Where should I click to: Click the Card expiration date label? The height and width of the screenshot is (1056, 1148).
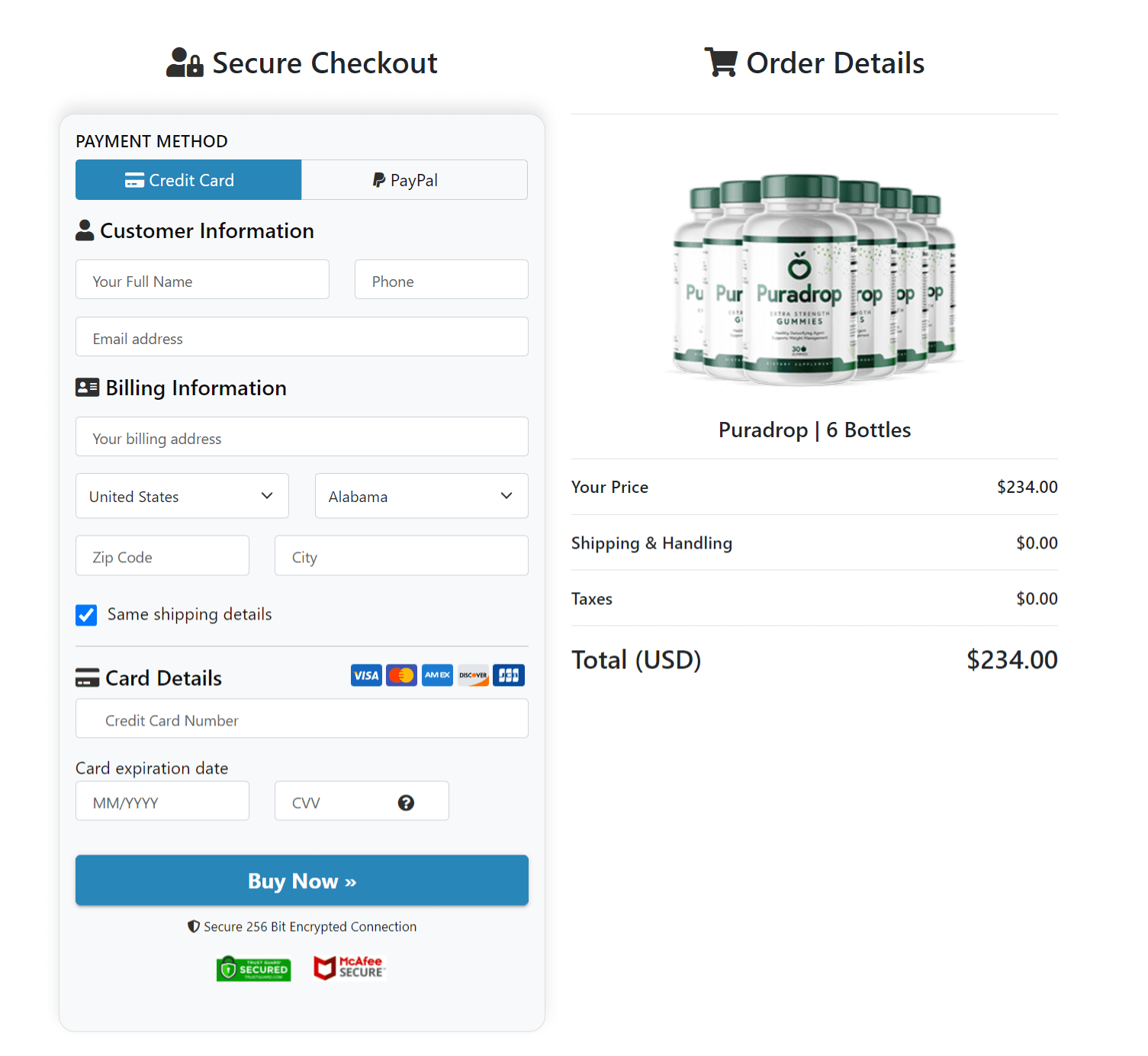[152, 768]
